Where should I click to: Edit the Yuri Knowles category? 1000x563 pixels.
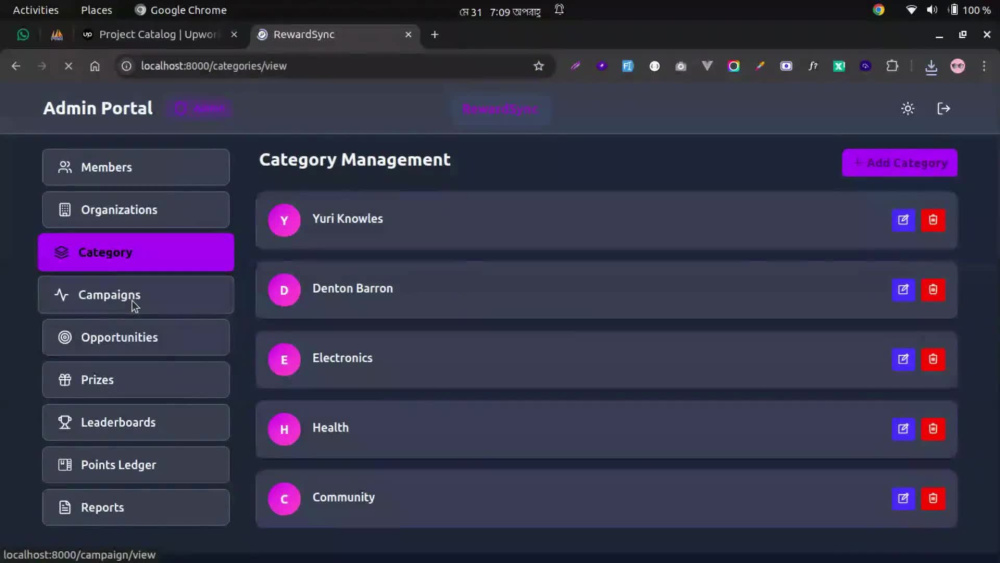[x=903, y=220]
